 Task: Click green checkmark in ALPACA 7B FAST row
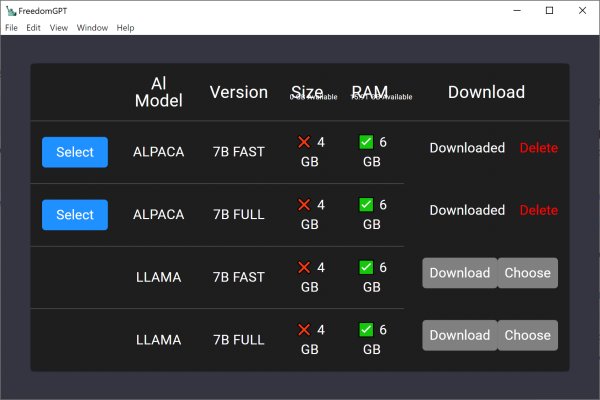[366, 143]
